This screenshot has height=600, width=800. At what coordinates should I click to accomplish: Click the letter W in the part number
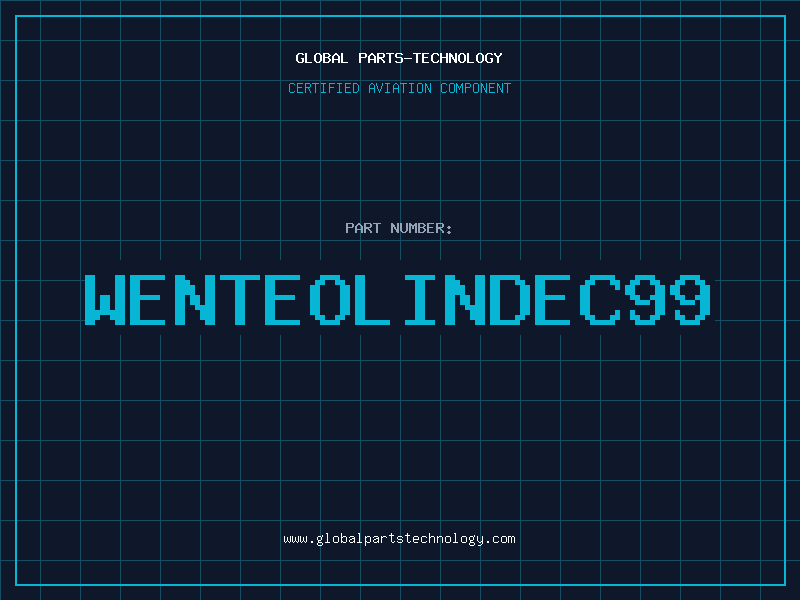coord(105,299)
